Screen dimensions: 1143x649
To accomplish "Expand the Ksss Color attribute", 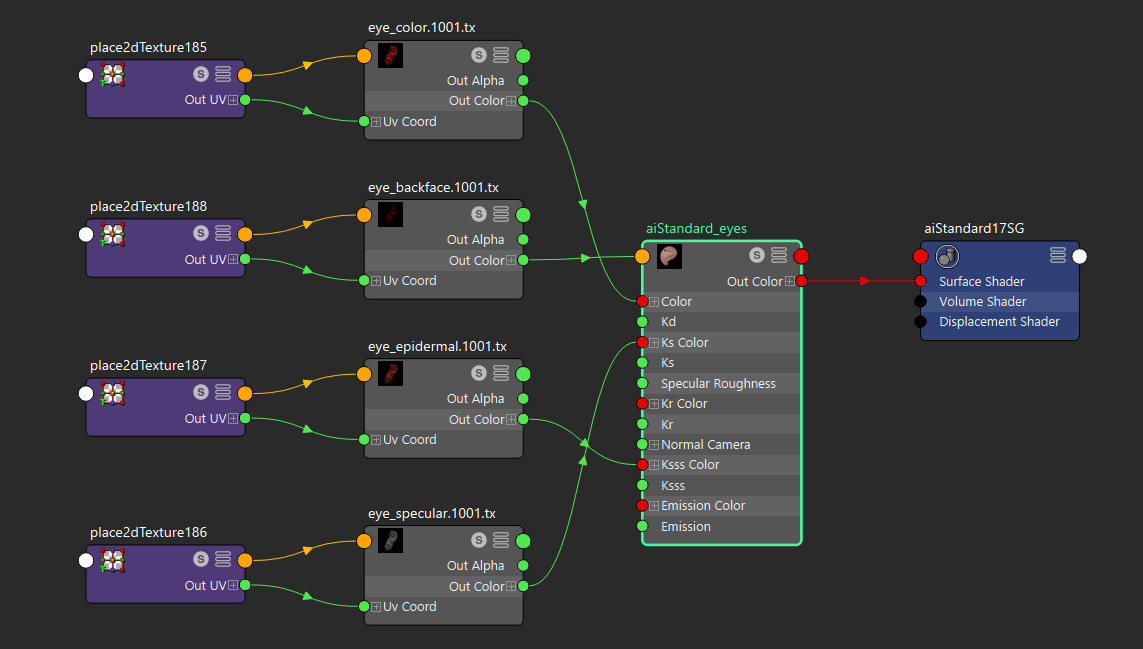I will pyautogui.click(x=654, y=465).
